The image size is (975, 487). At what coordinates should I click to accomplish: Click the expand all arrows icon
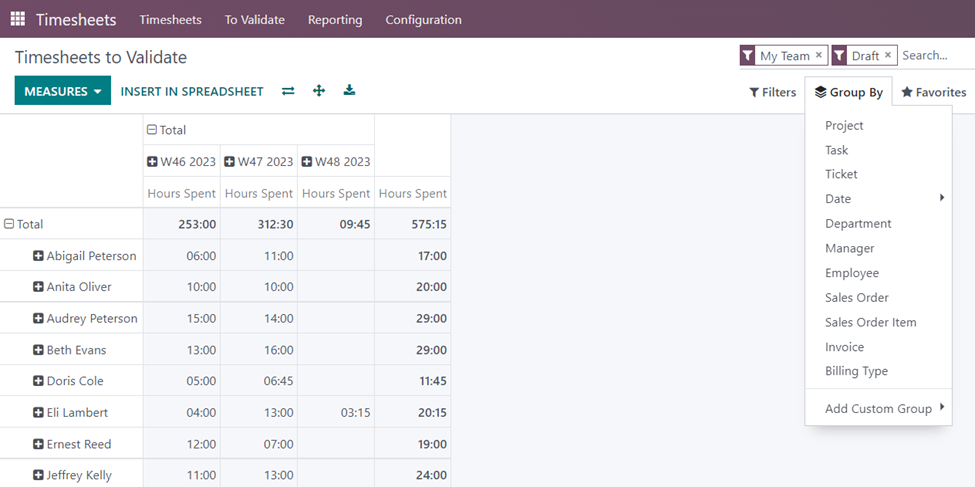pyautogui.click(x=319, y=91)
